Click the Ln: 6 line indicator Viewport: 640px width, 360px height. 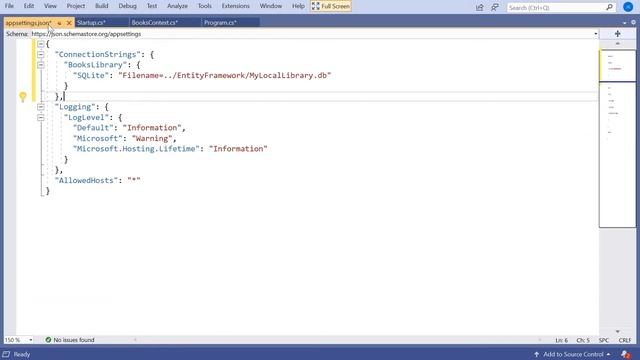(x=561, y=340)
